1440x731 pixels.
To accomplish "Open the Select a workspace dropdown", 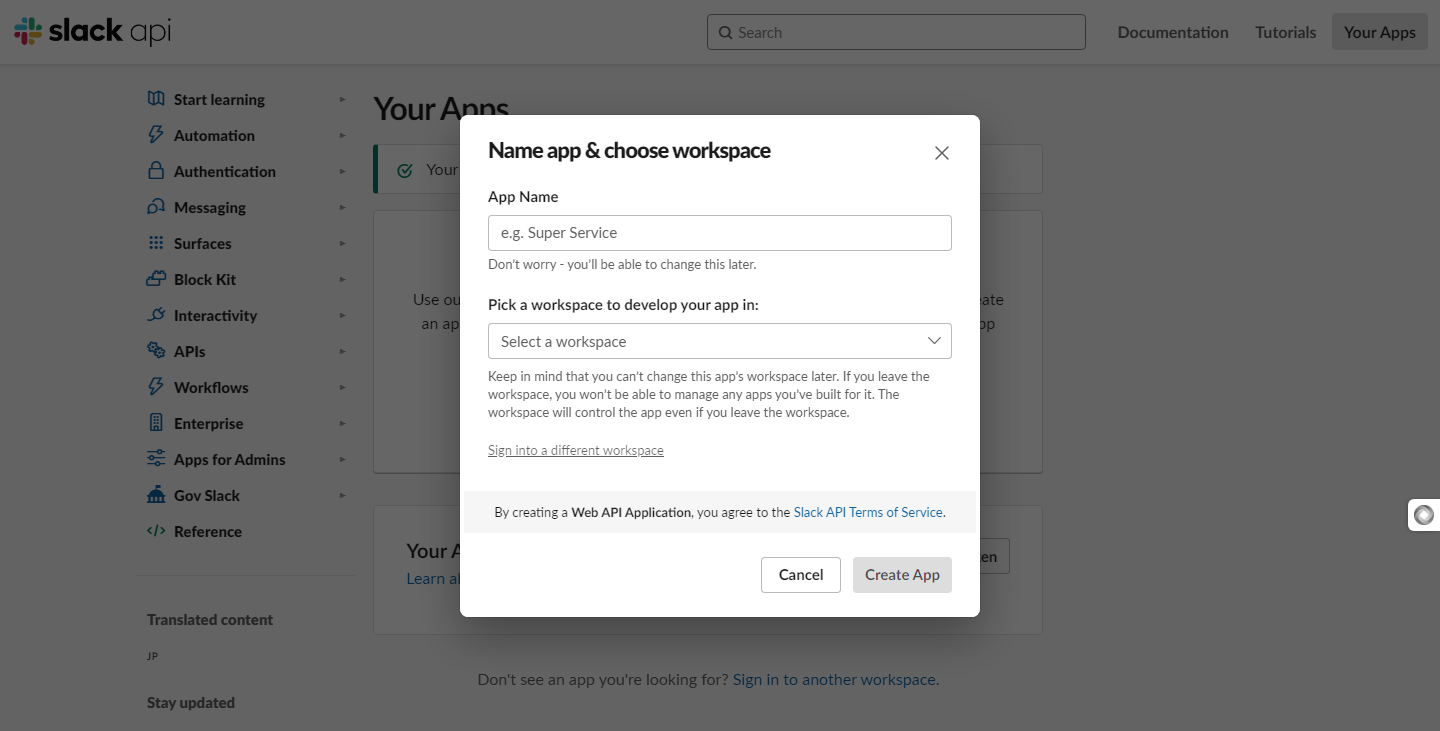I will click(x=719, y=341).
